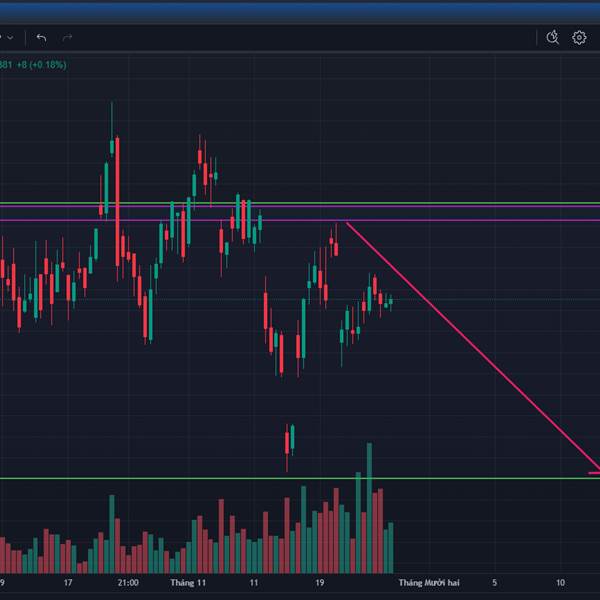Open chart settings with the gear icon

579,38
